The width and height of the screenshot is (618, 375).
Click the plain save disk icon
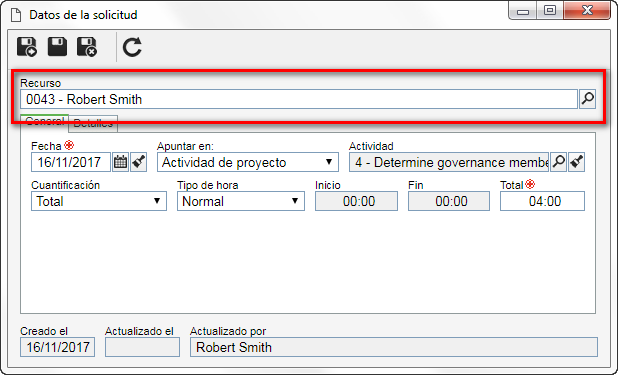57,47
